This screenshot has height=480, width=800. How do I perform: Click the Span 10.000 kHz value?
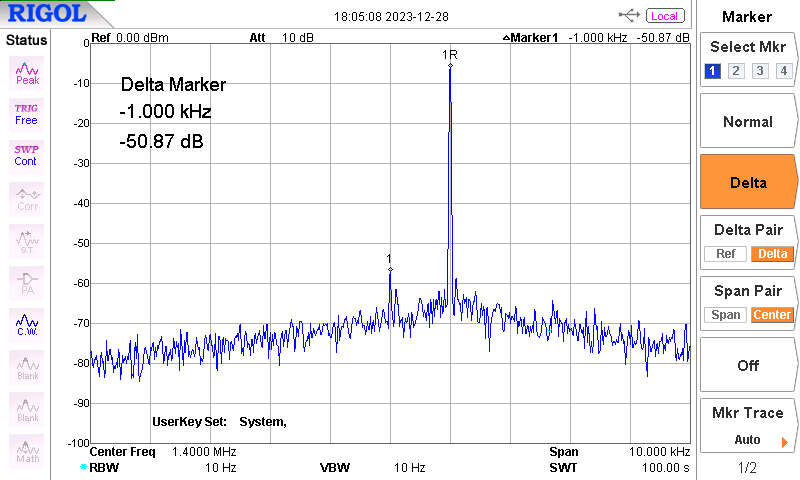[659, 452]
